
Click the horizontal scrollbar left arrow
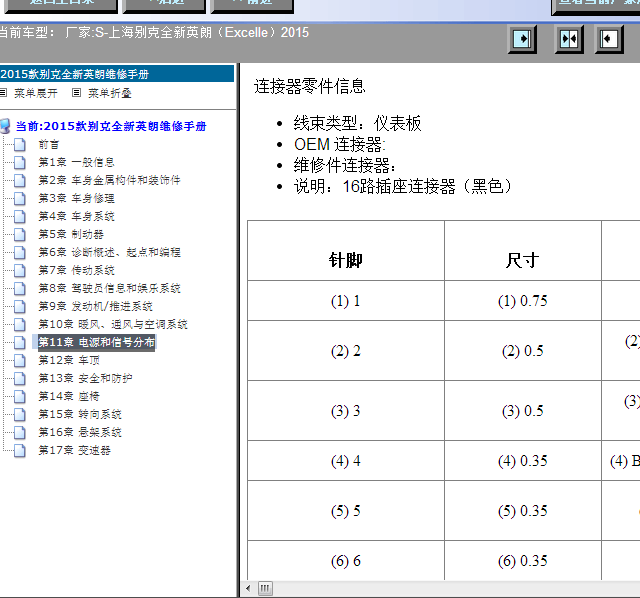pos(248,588)
